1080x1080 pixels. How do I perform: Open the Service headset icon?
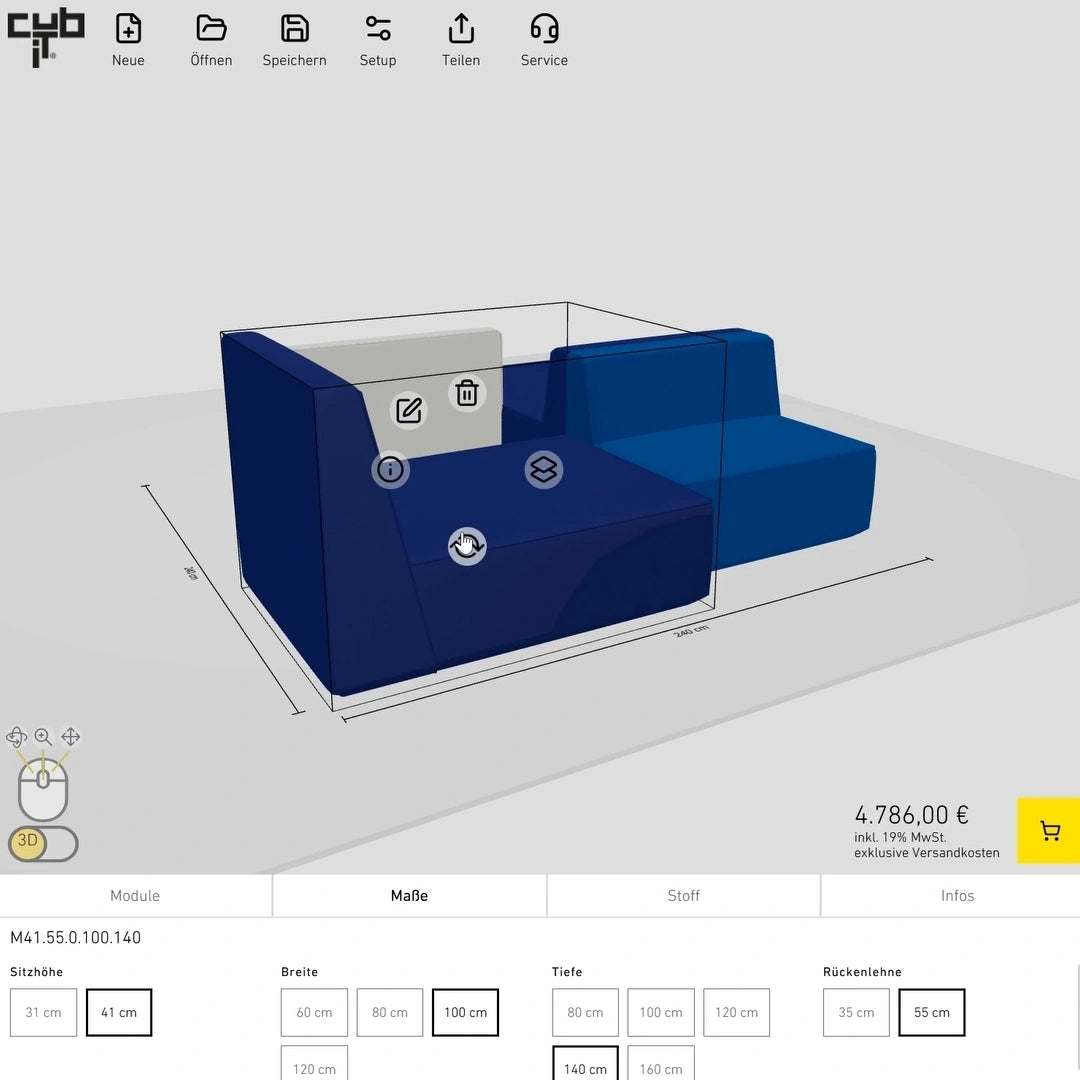point(544,29)
